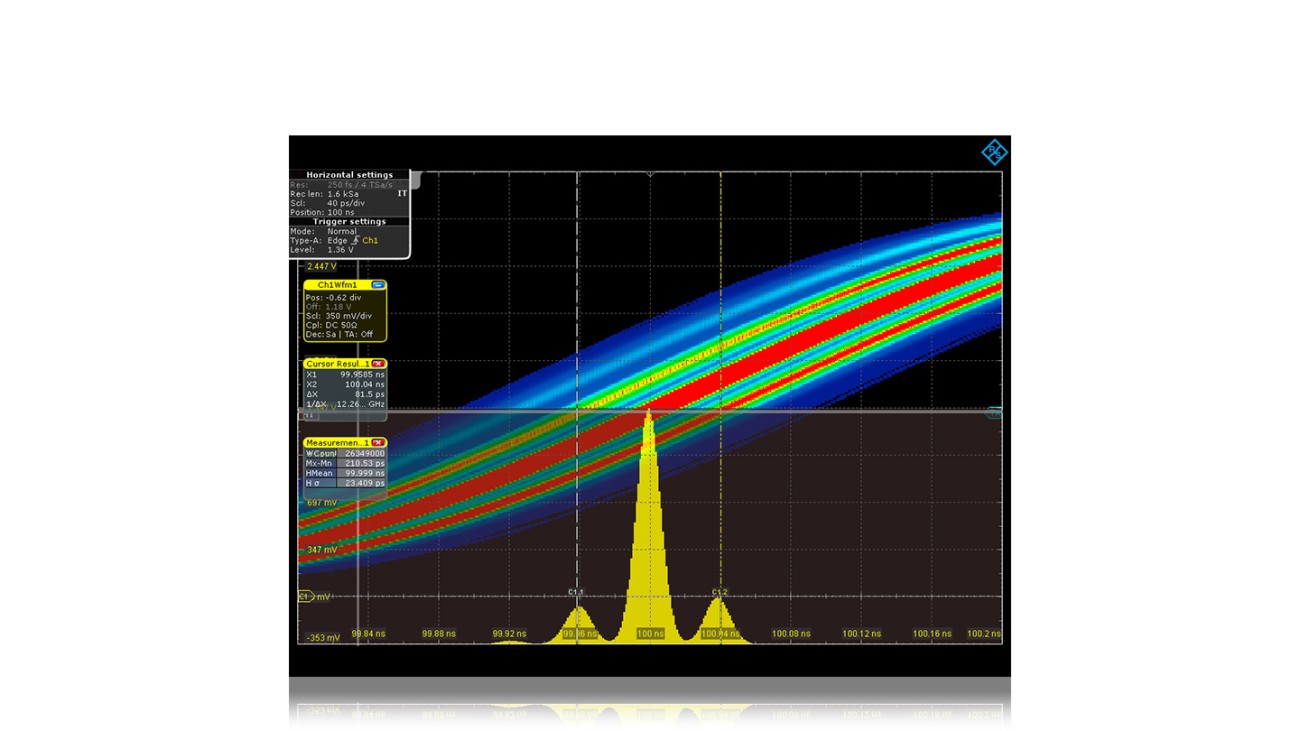Image resolution: width=1300 pixels, height=731 pixels.
Task: Click the rising edge trigger slope icon
Action: click(x=355, y=241)
